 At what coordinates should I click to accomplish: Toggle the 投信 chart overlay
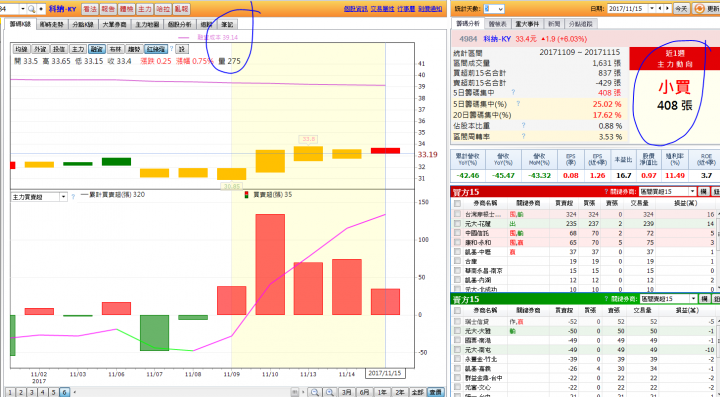(59, 49)
